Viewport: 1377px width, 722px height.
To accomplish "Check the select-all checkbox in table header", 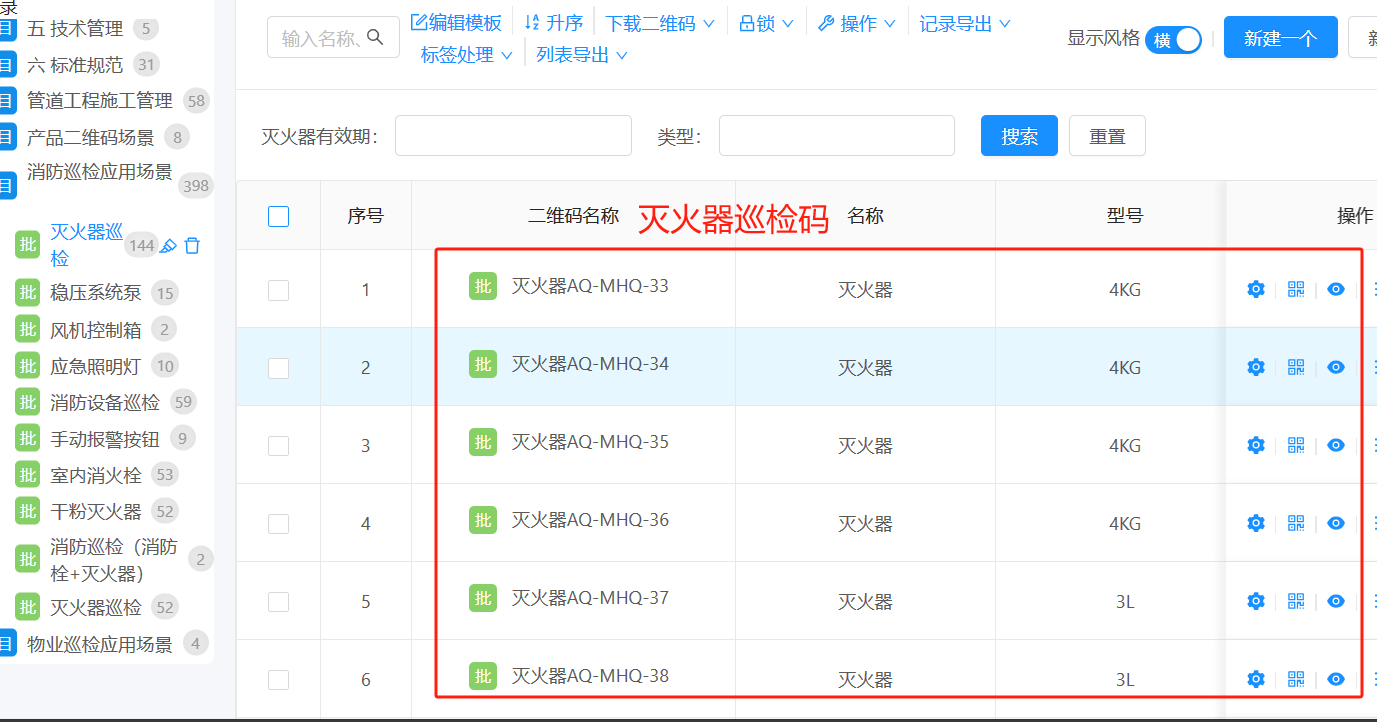I will point(278,215).
